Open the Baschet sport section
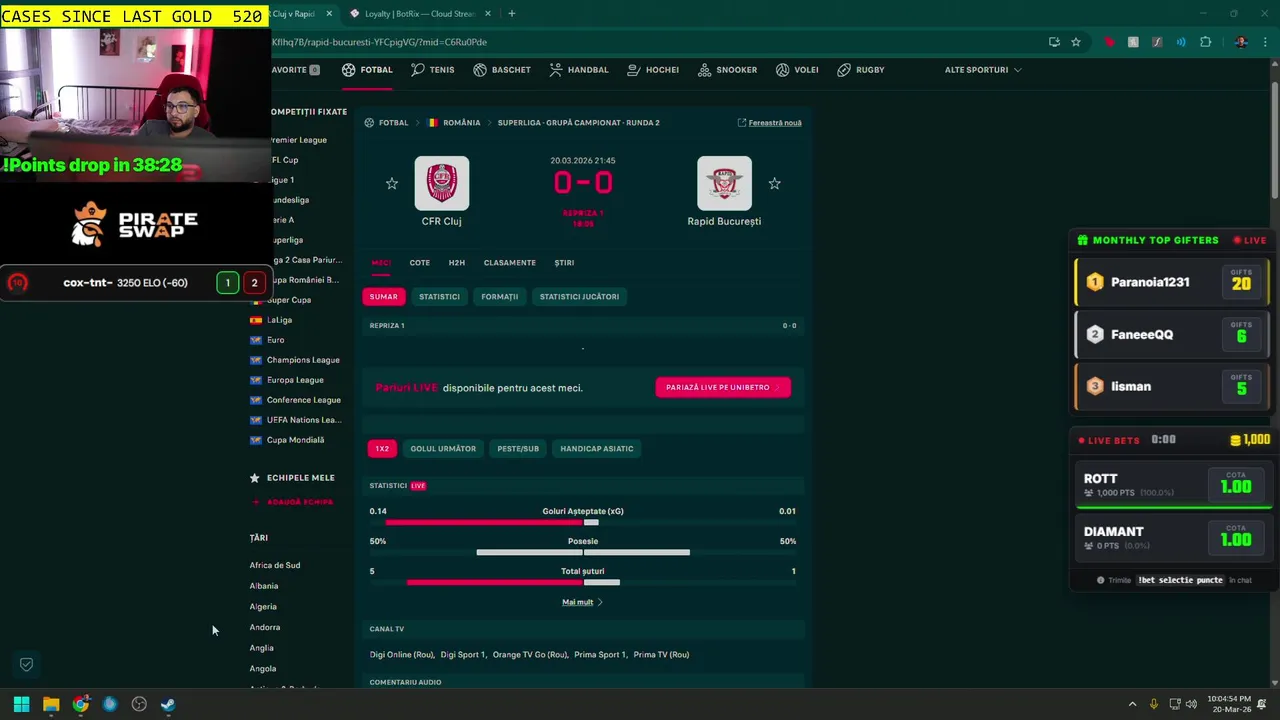Viewport: 1280px width, 720px height. click(502, 70)
